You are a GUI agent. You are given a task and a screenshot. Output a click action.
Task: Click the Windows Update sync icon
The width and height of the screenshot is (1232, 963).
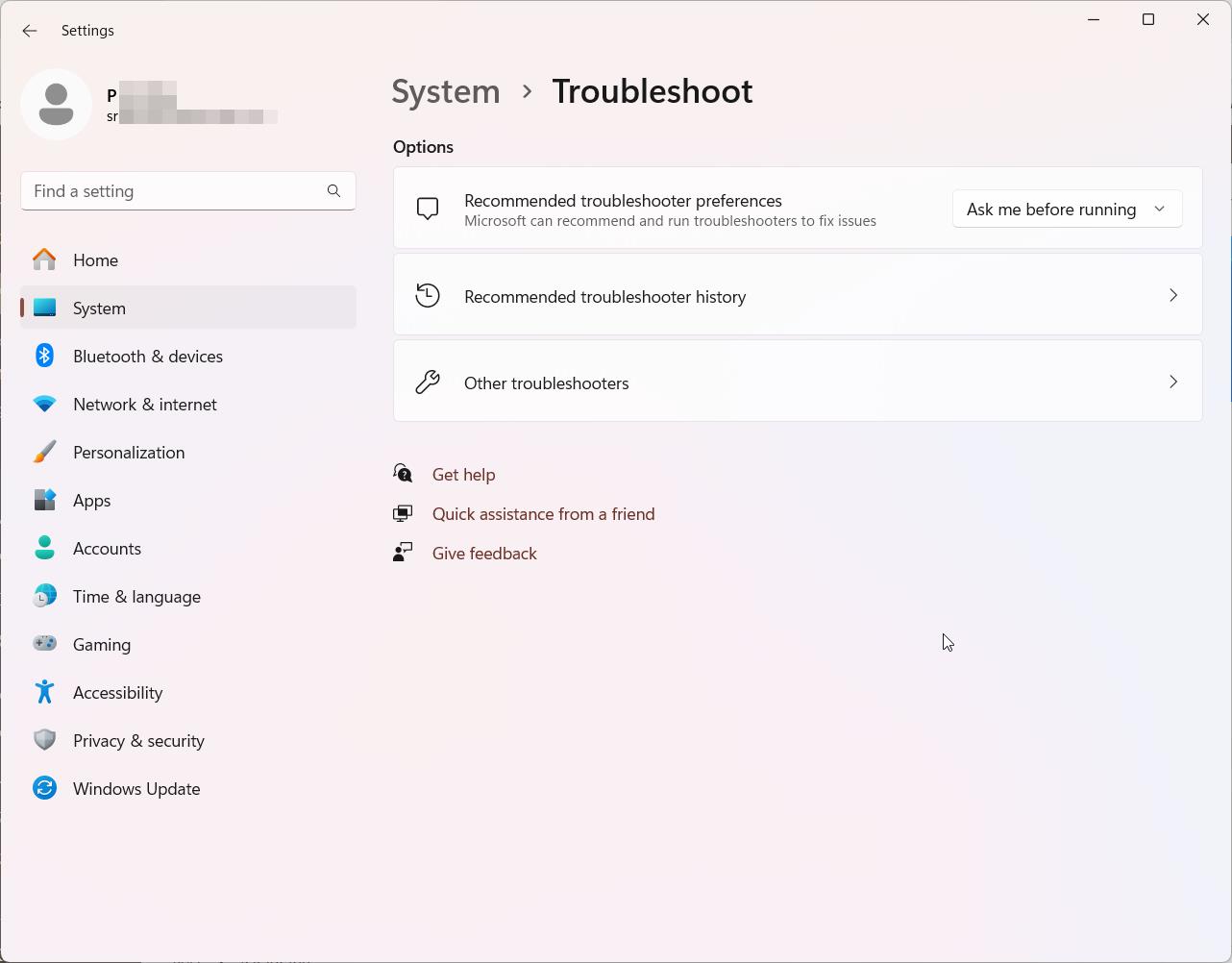(44, 788)
